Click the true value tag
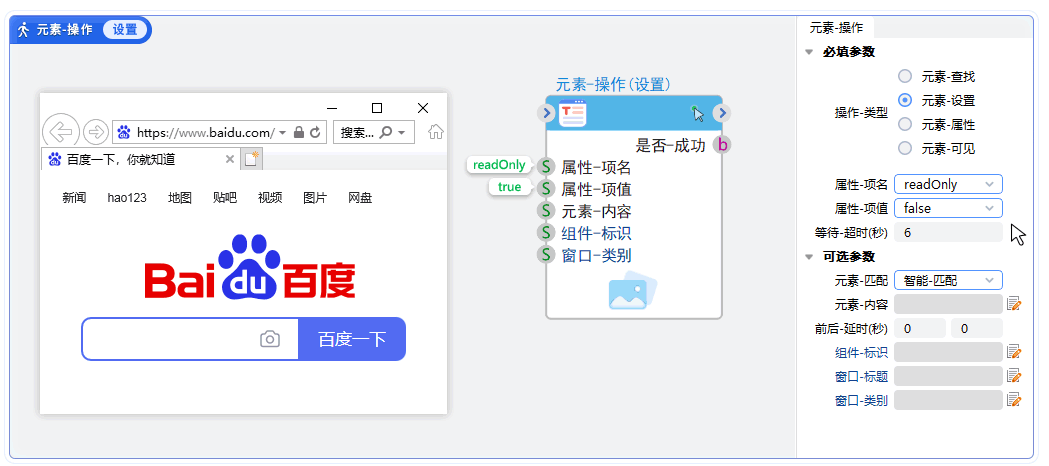 click(510, 187)
